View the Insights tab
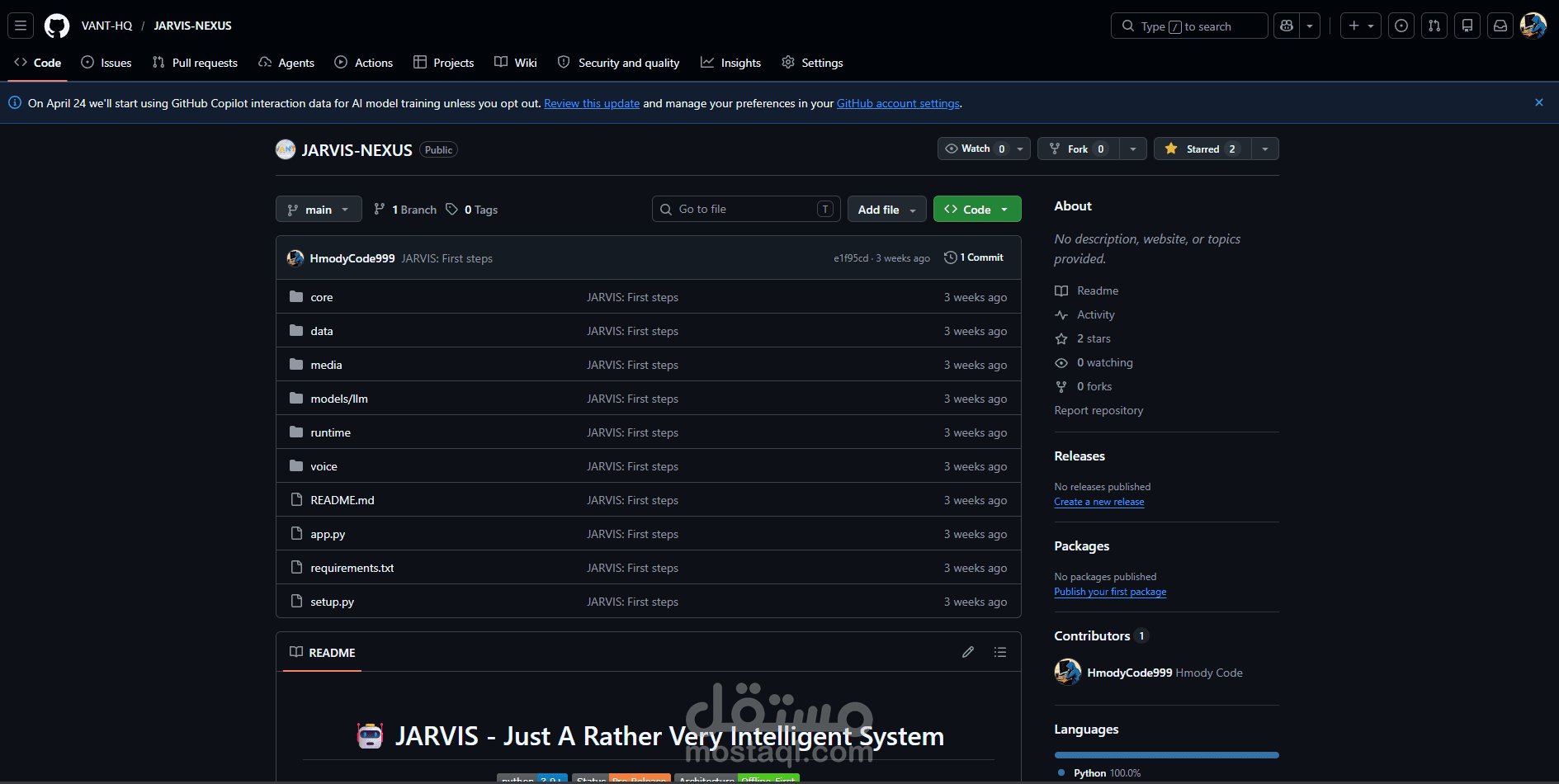 pos(731,63)
